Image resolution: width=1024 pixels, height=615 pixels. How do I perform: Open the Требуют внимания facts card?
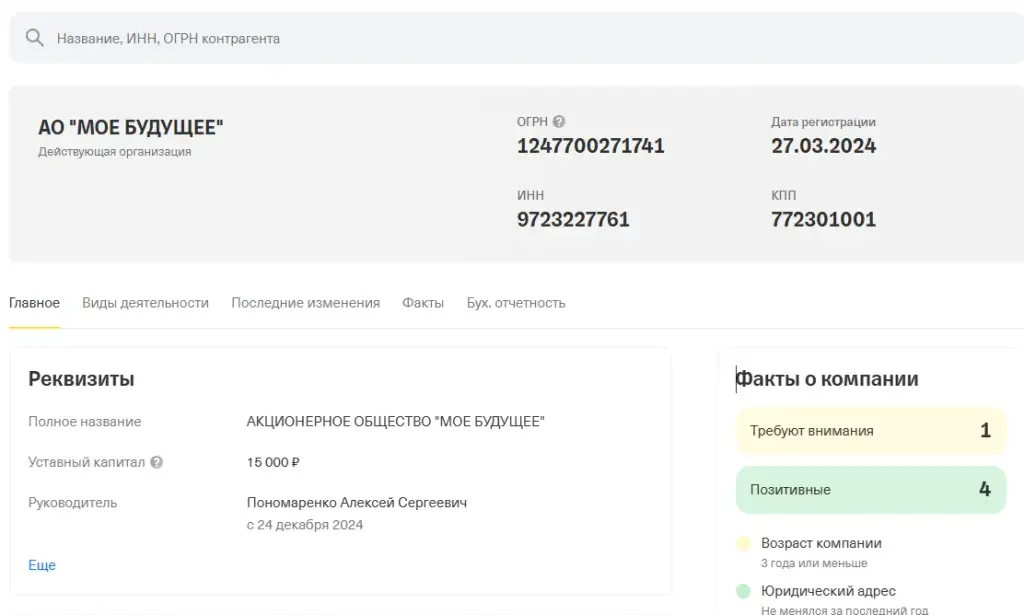click(x=871, y=431)
